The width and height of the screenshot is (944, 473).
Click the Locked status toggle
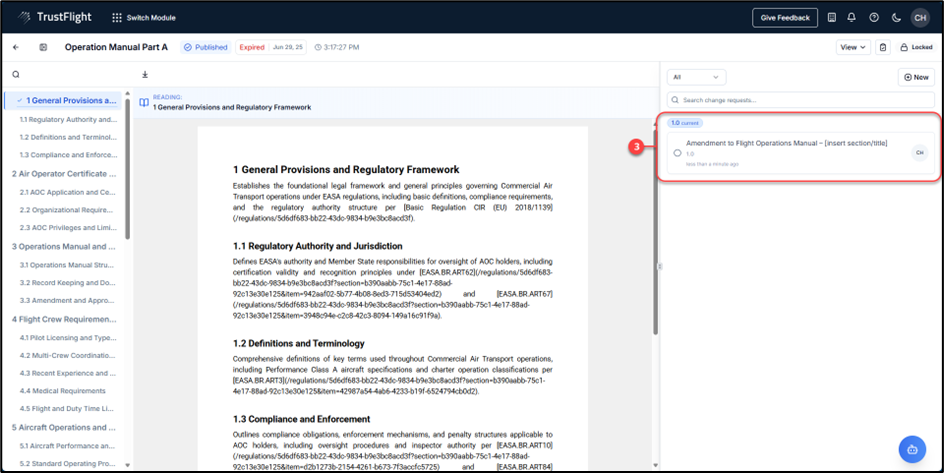(x=915, y=47)
